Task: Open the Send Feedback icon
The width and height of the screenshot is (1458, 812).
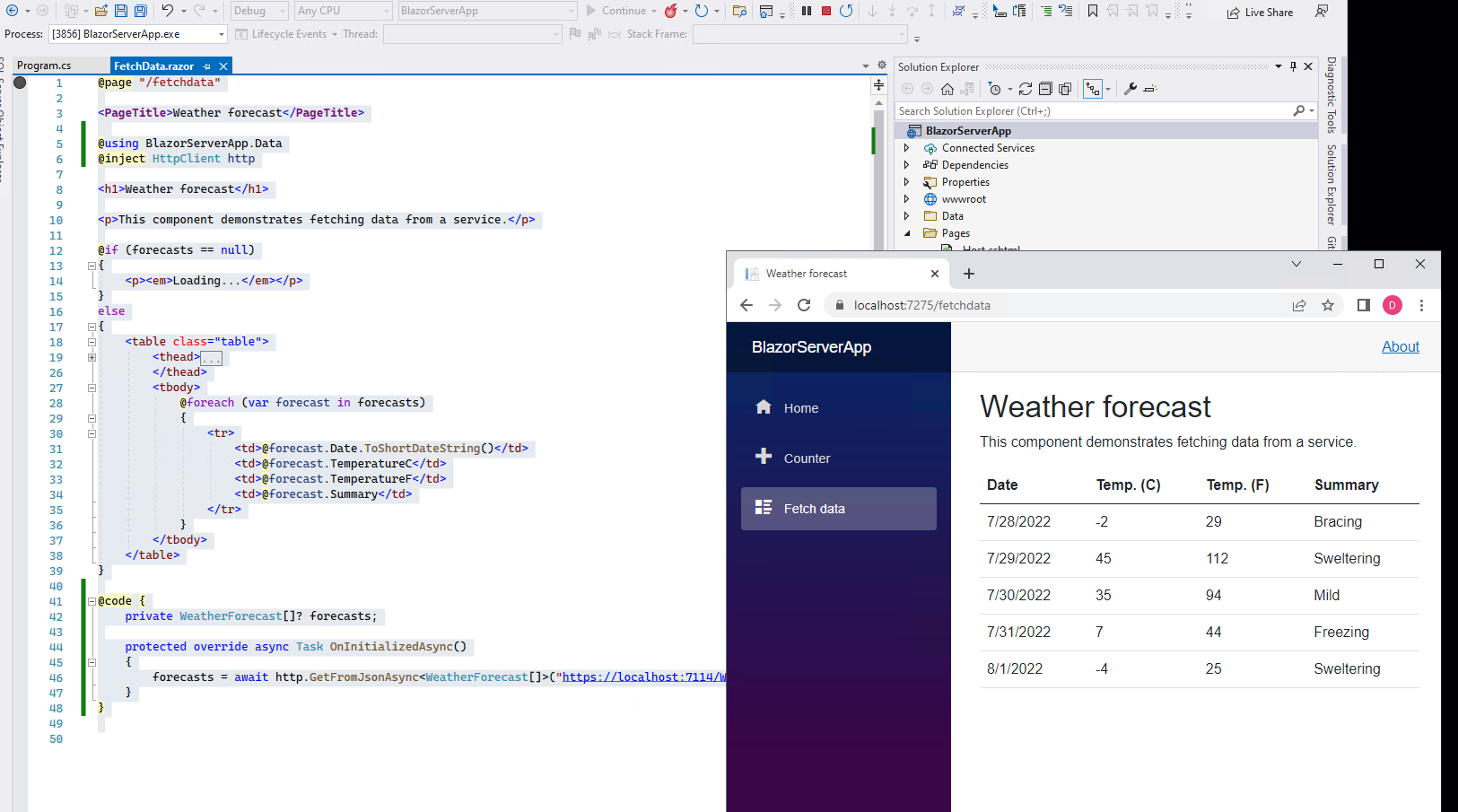Action: click(1322, 11)
